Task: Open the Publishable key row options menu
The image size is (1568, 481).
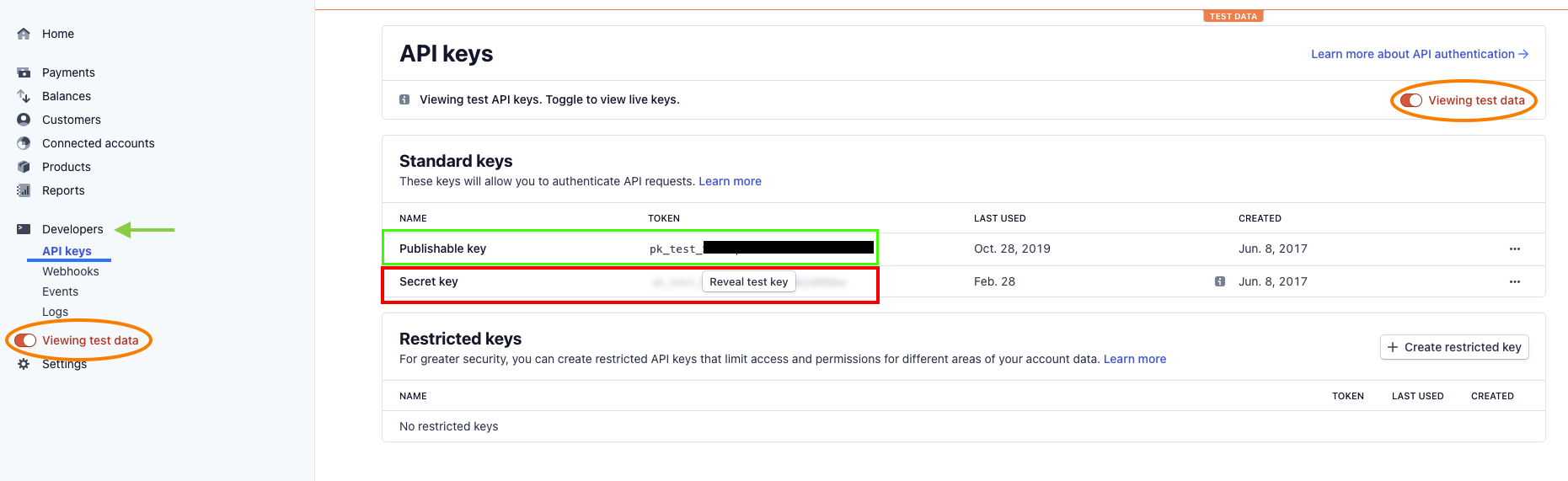Action: click(1515, 249)
